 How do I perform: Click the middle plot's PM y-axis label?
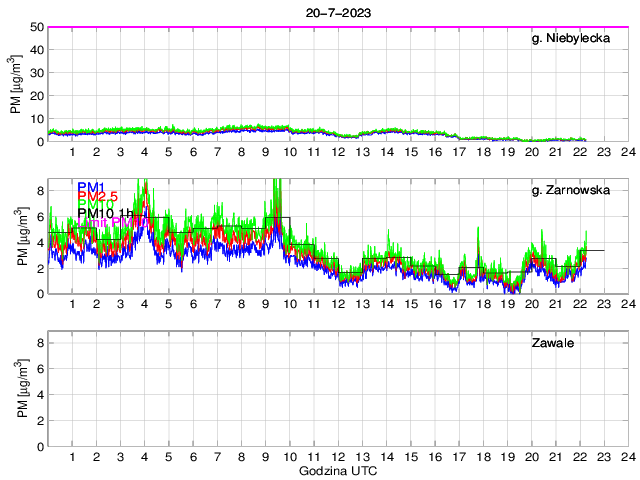(23, 236)
